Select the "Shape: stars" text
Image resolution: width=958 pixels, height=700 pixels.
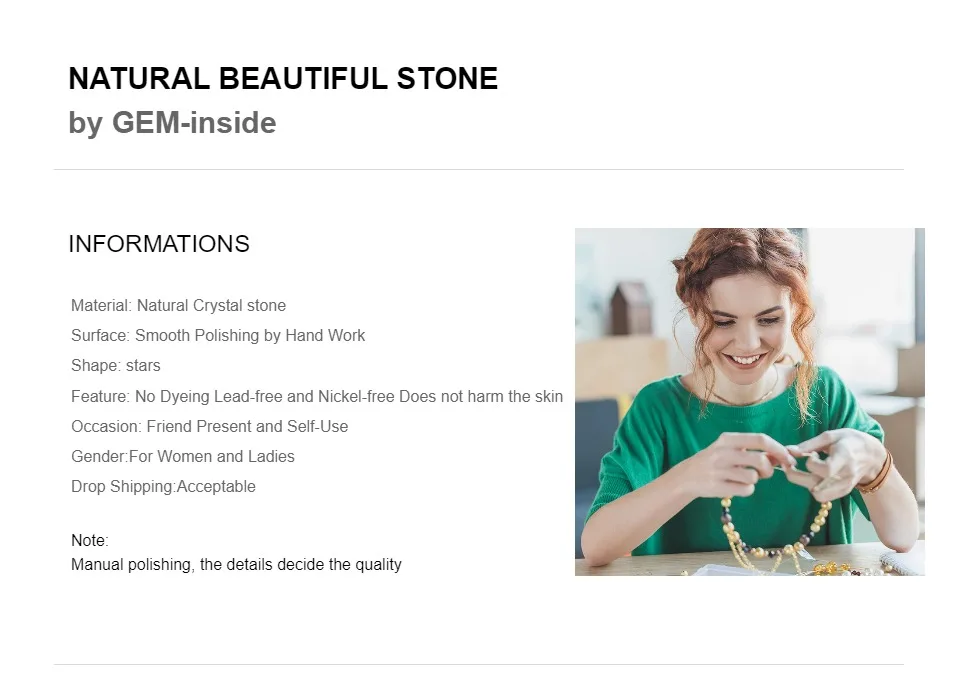[116, 366]
